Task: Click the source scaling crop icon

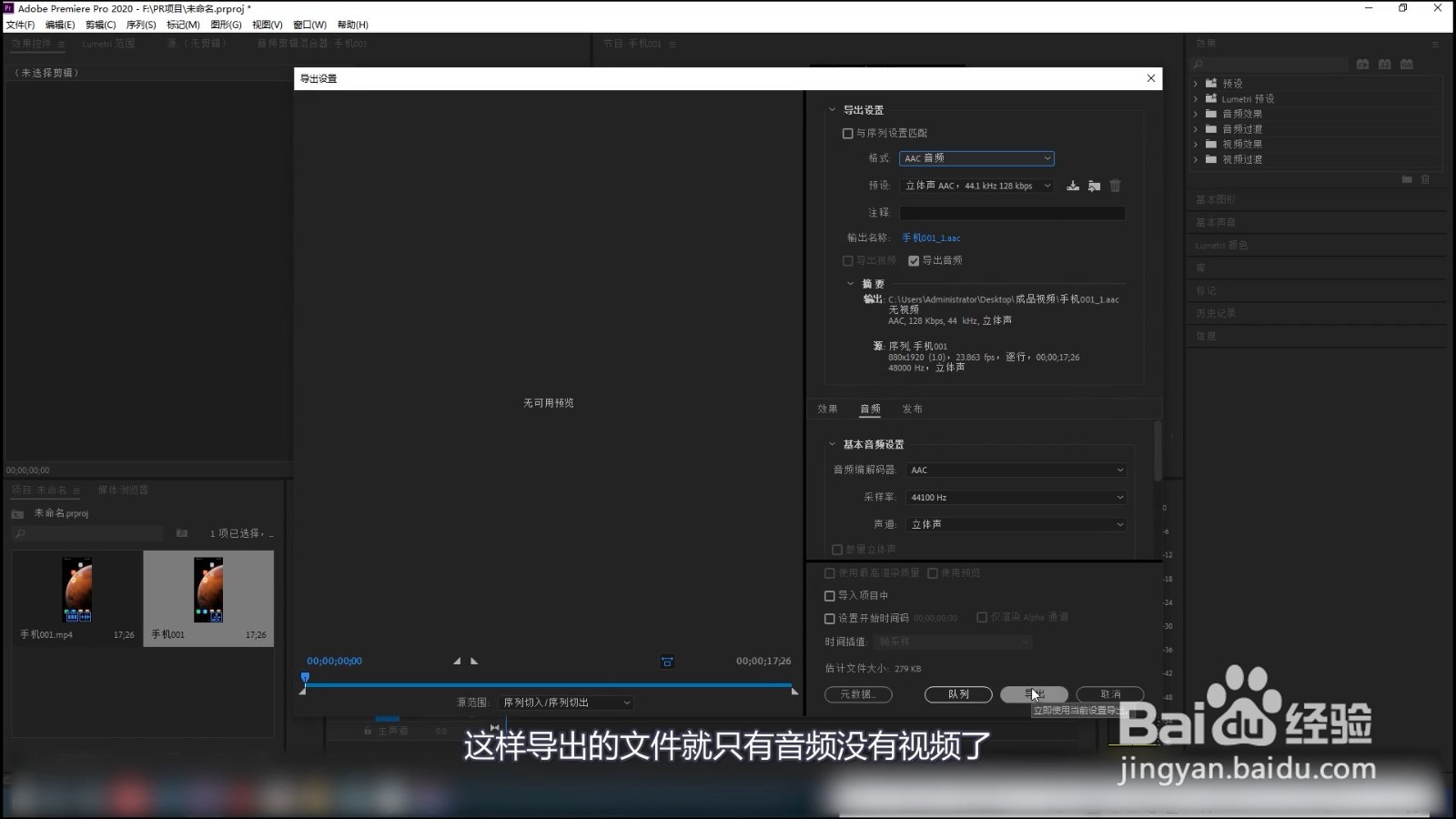Action: (667, 662)
